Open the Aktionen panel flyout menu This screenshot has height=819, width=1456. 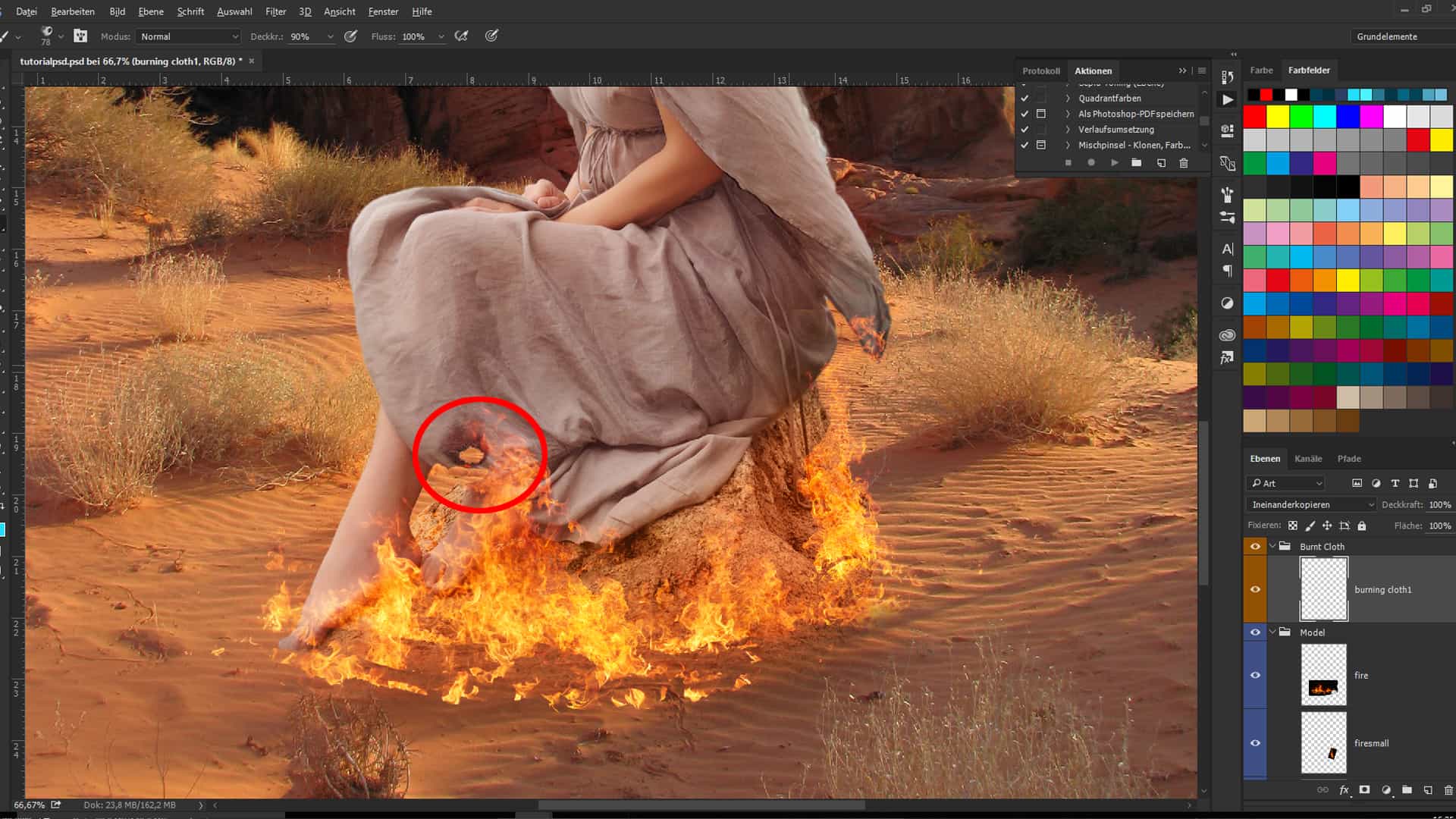(x=1202, y=71)
